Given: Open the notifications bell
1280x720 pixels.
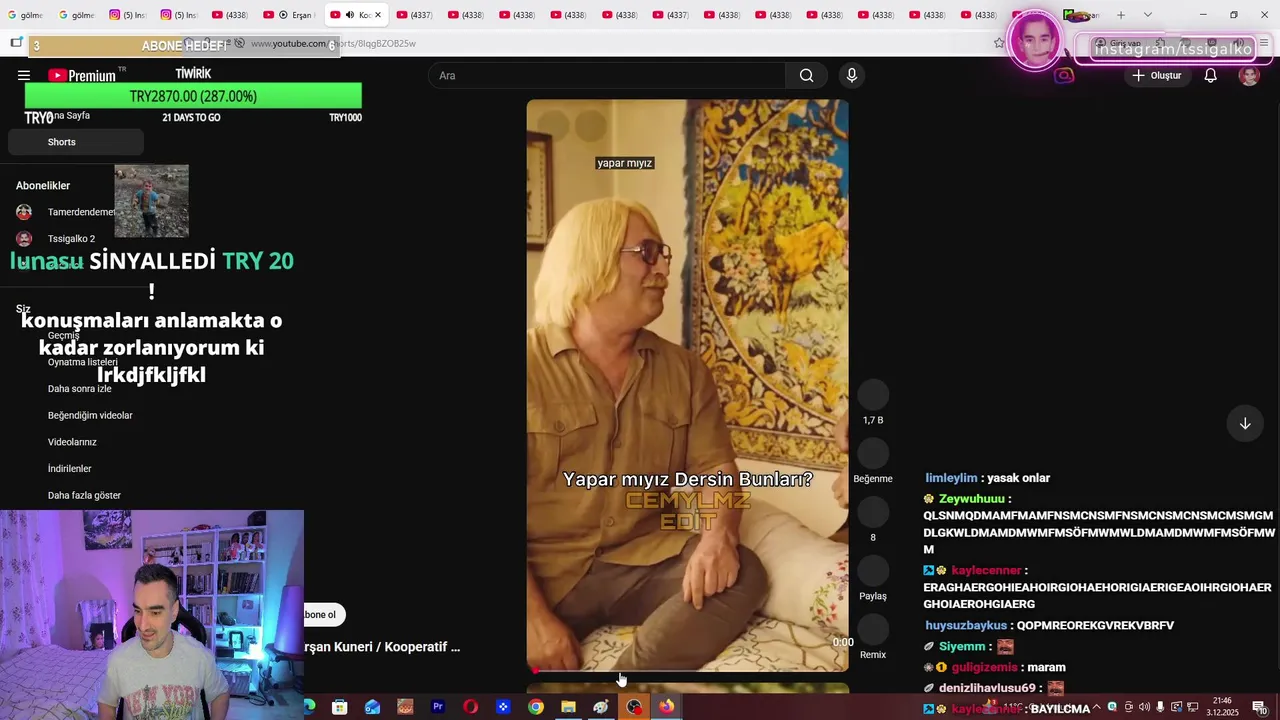Looking at the screenshot, I should pyautogui.click(x=1210, y=76).
